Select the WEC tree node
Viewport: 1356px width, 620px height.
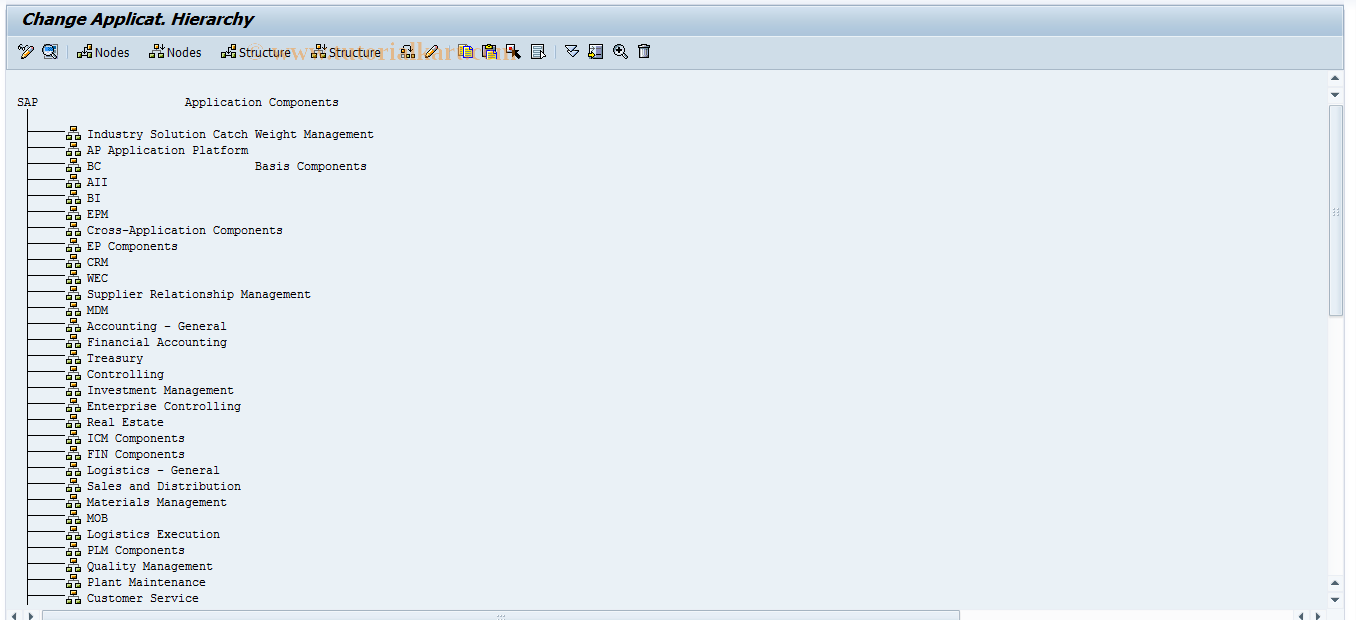click(x=97, y=278)
